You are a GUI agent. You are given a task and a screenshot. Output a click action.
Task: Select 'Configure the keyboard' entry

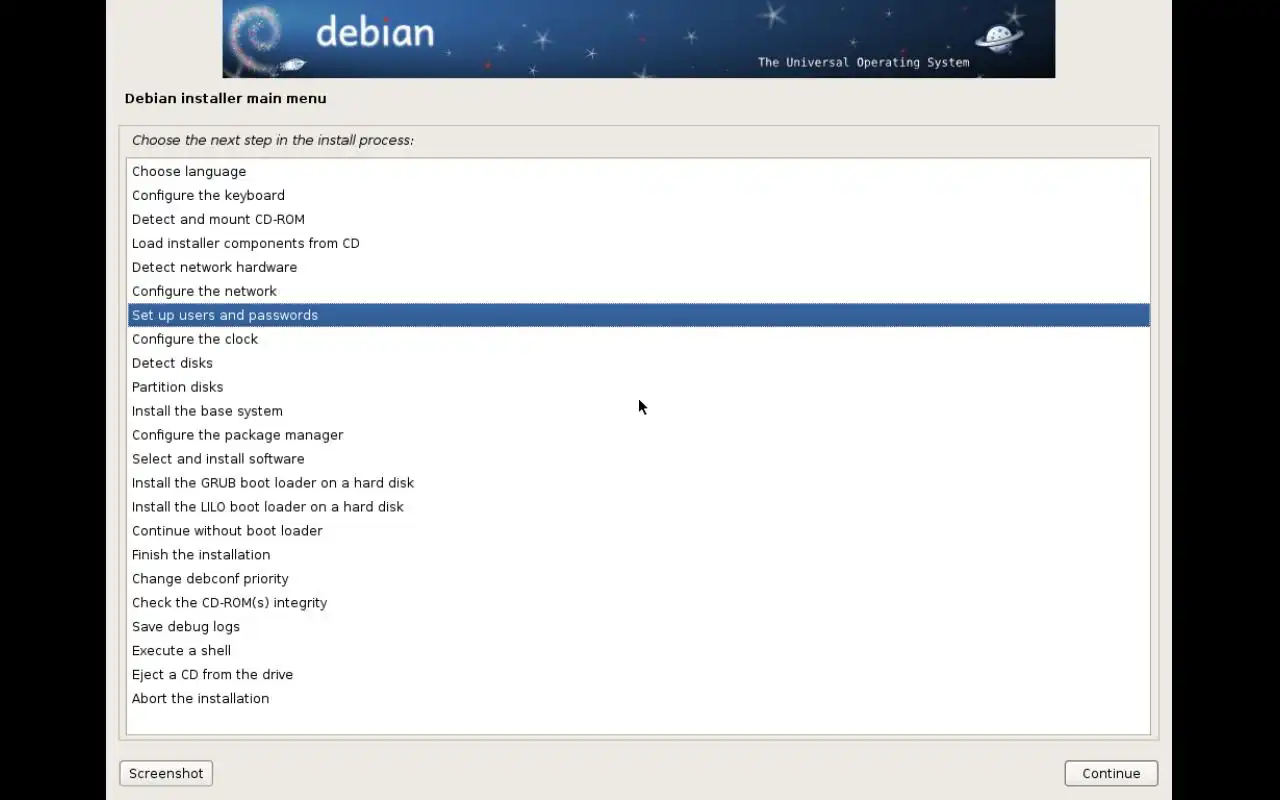[x=638, y=195]
